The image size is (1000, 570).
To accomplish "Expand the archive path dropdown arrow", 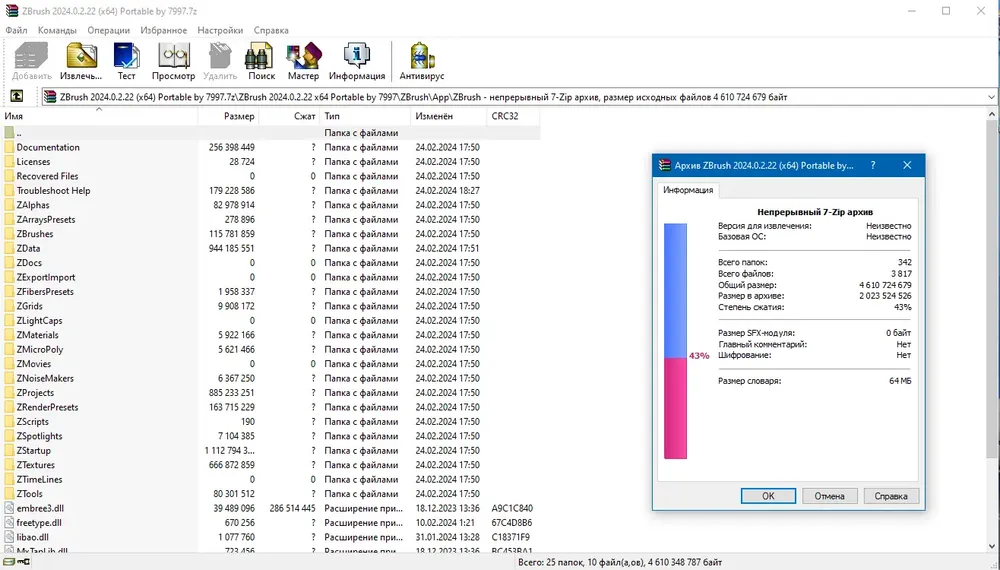I will click(x=991, y=97).
